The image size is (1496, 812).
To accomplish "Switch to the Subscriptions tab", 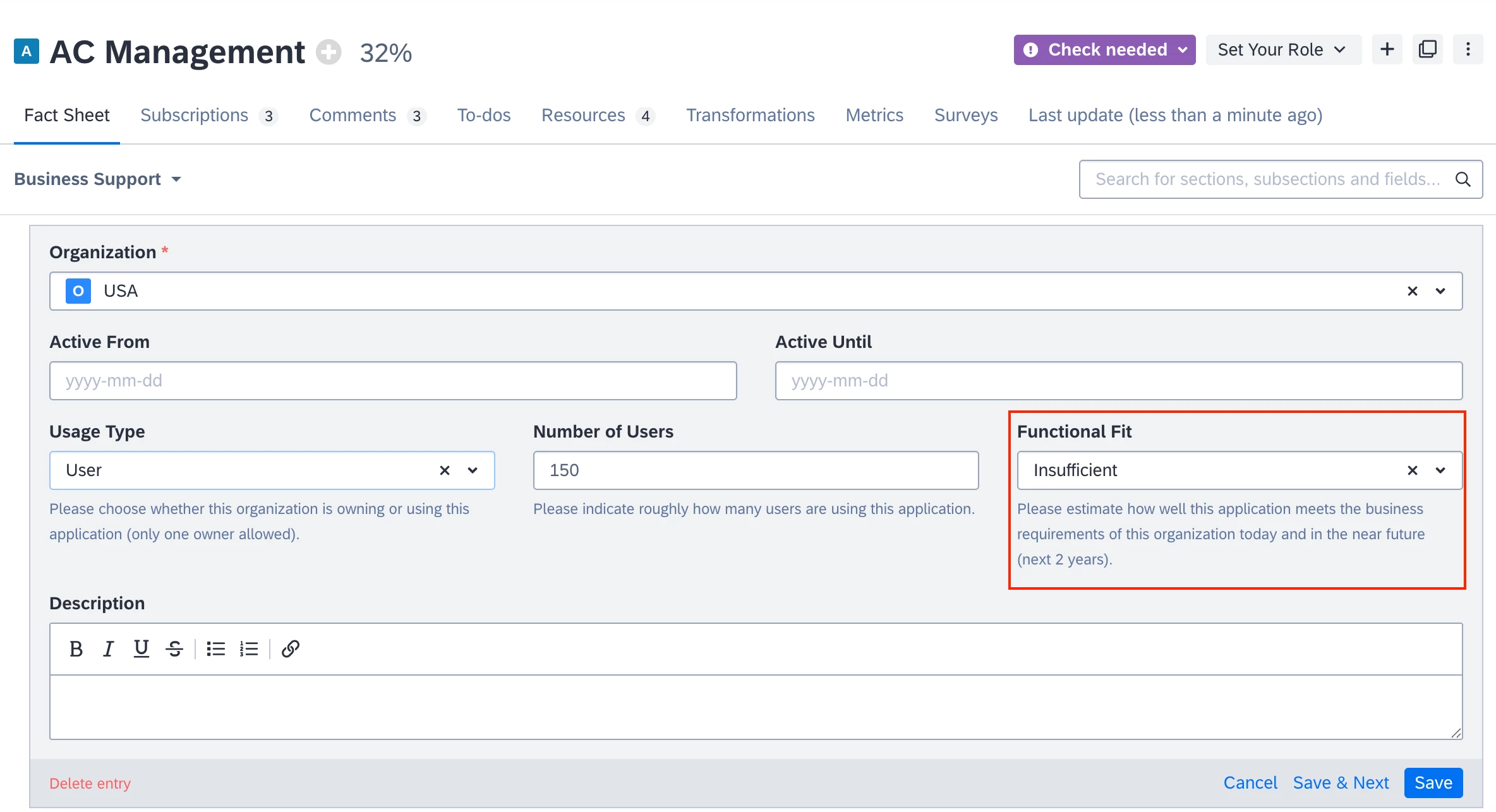I will tap(195, 115).
